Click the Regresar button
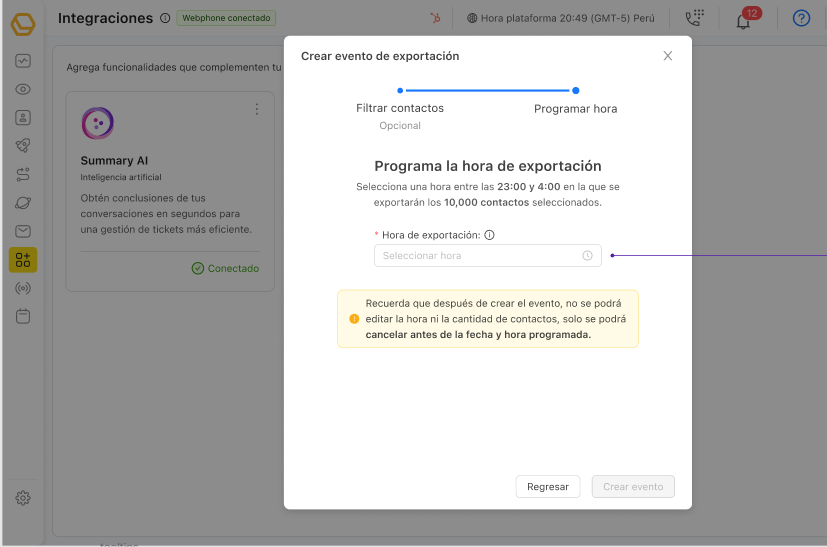Image resolution: width=827 pixels, height=547 pixels. coord(548,487)
